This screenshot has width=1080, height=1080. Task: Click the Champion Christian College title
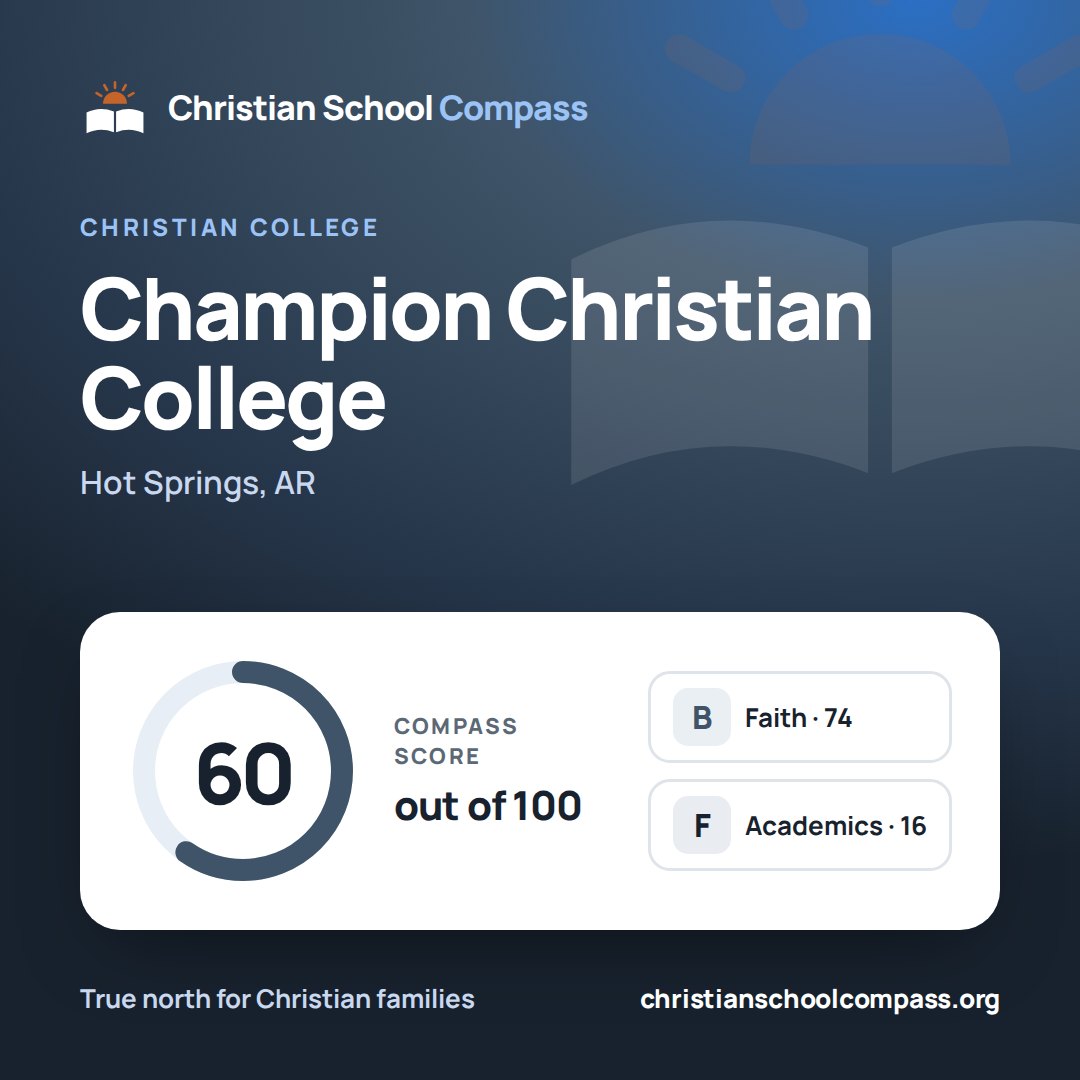pyautogui.click(x=477, y=355)
